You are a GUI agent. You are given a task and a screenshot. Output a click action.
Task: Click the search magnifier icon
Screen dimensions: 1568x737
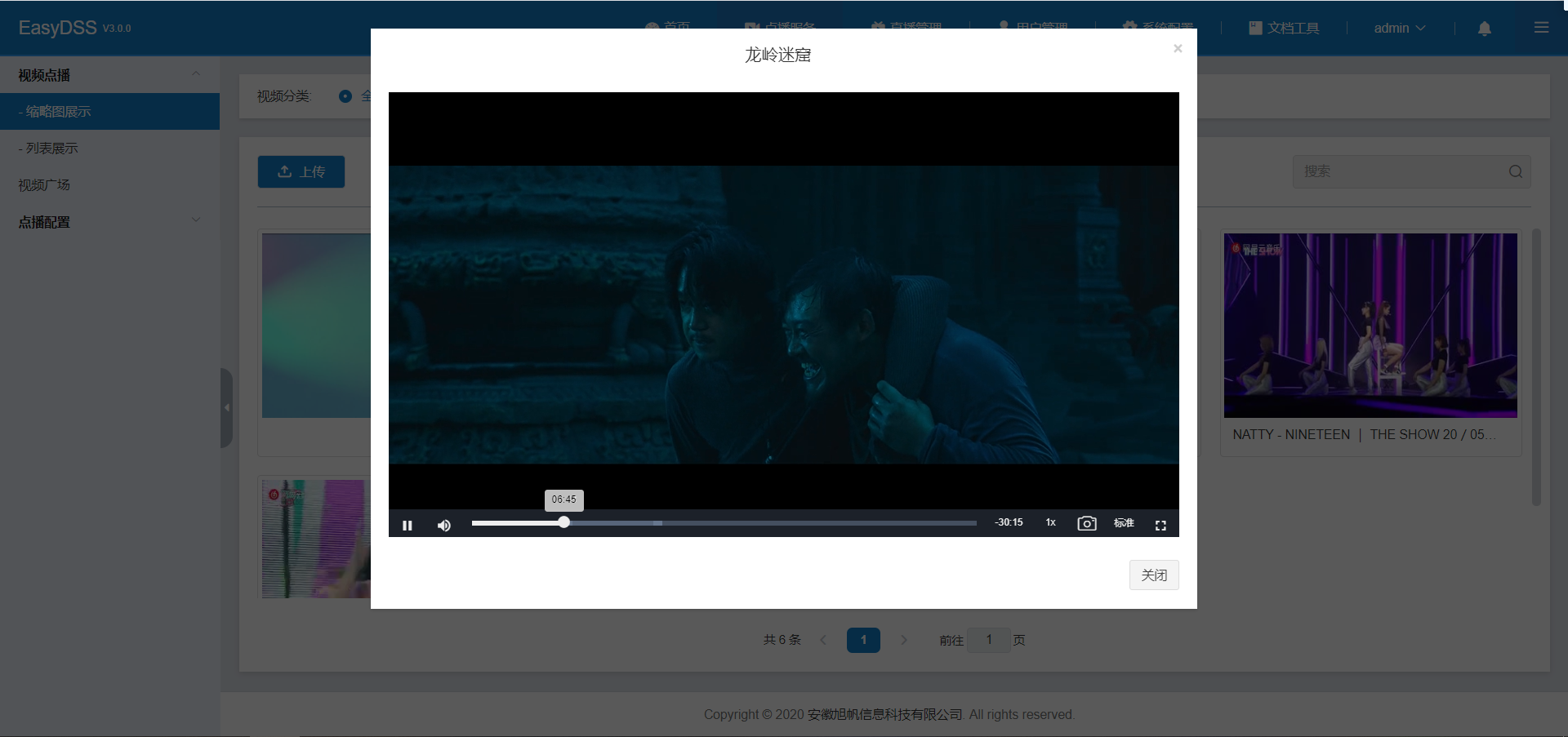coord(1516,171)
